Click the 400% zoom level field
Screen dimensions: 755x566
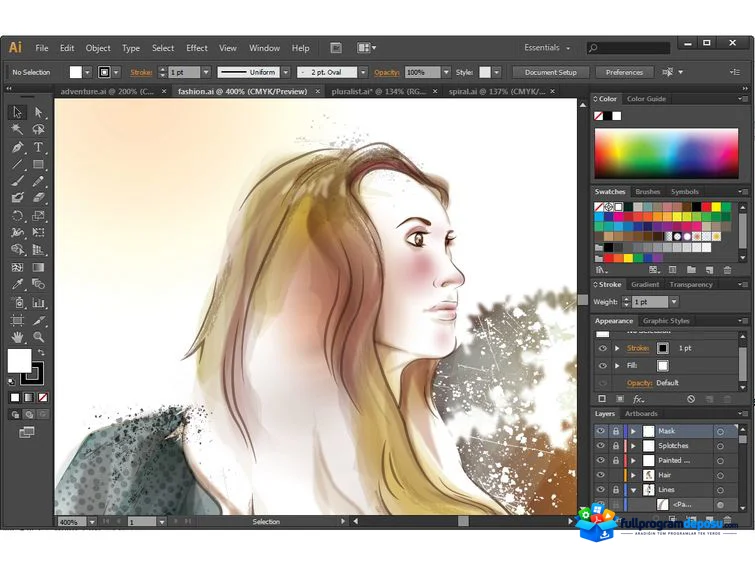tap(72, 522)
